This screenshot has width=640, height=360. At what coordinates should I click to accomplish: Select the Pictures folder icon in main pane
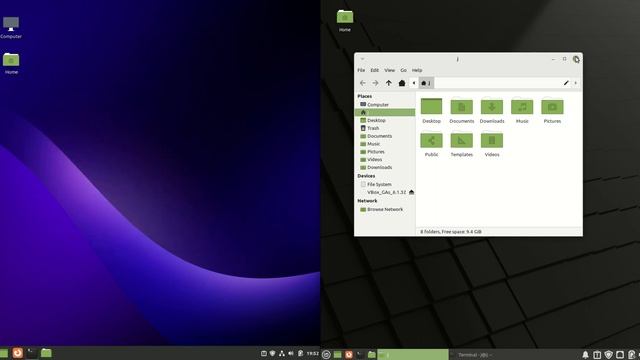pos(552,107)
